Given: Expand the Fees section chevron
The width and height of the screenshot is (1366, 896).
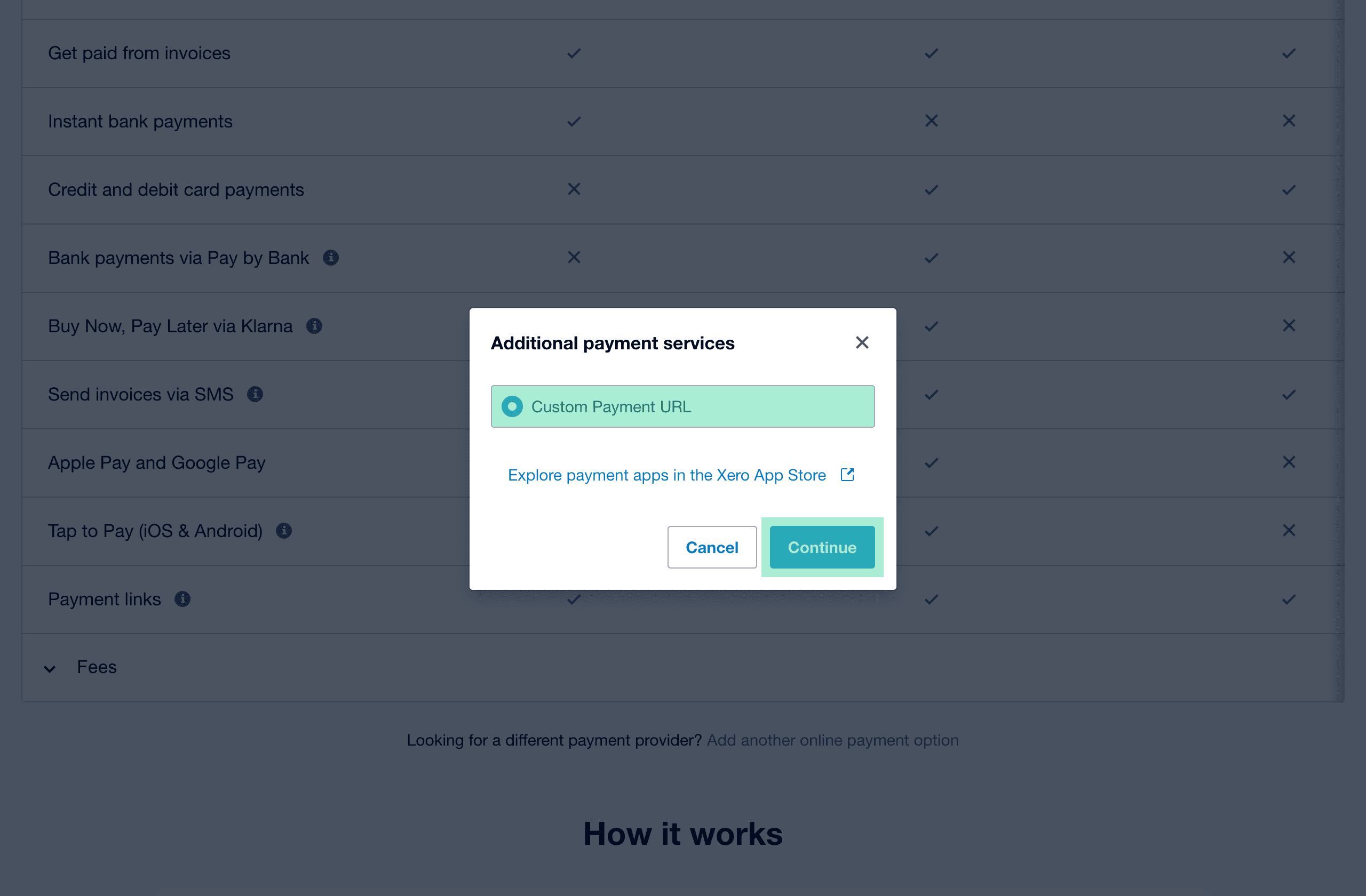Looking at the screenshot, I should tap(50, 668).
